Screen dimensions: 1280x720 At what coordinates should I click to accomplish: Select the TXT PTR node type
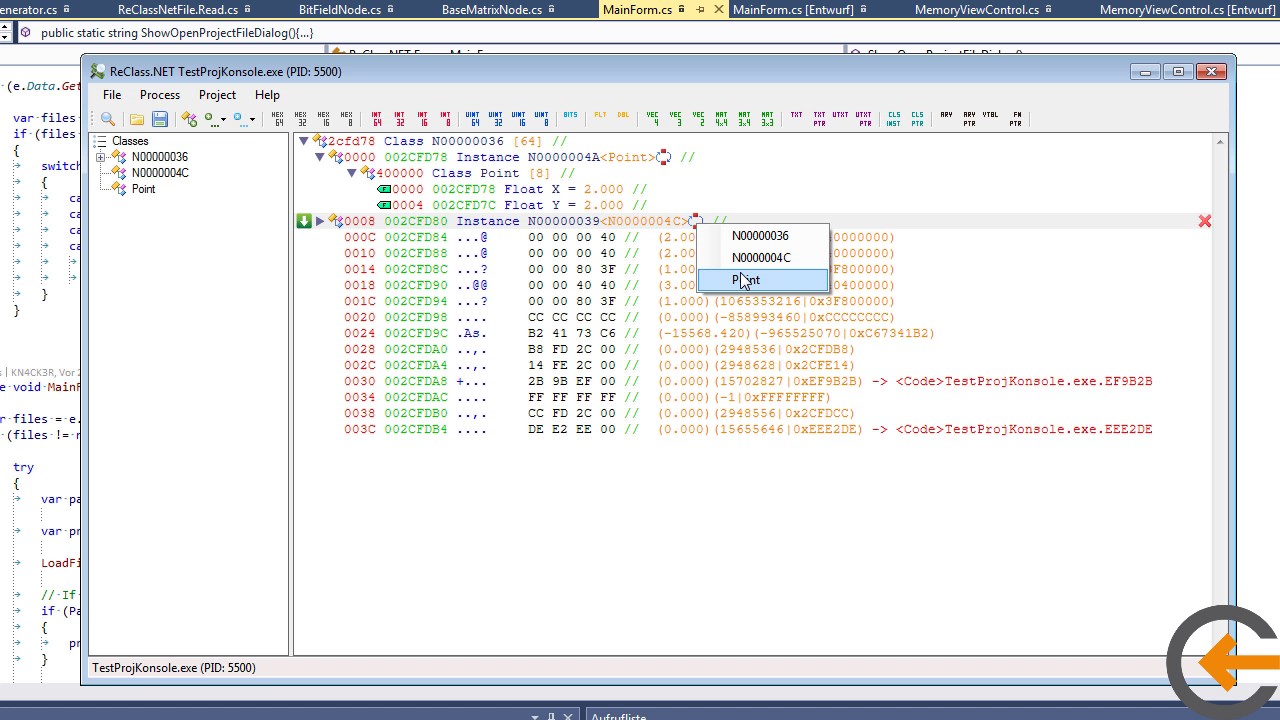tap(820, 119)
